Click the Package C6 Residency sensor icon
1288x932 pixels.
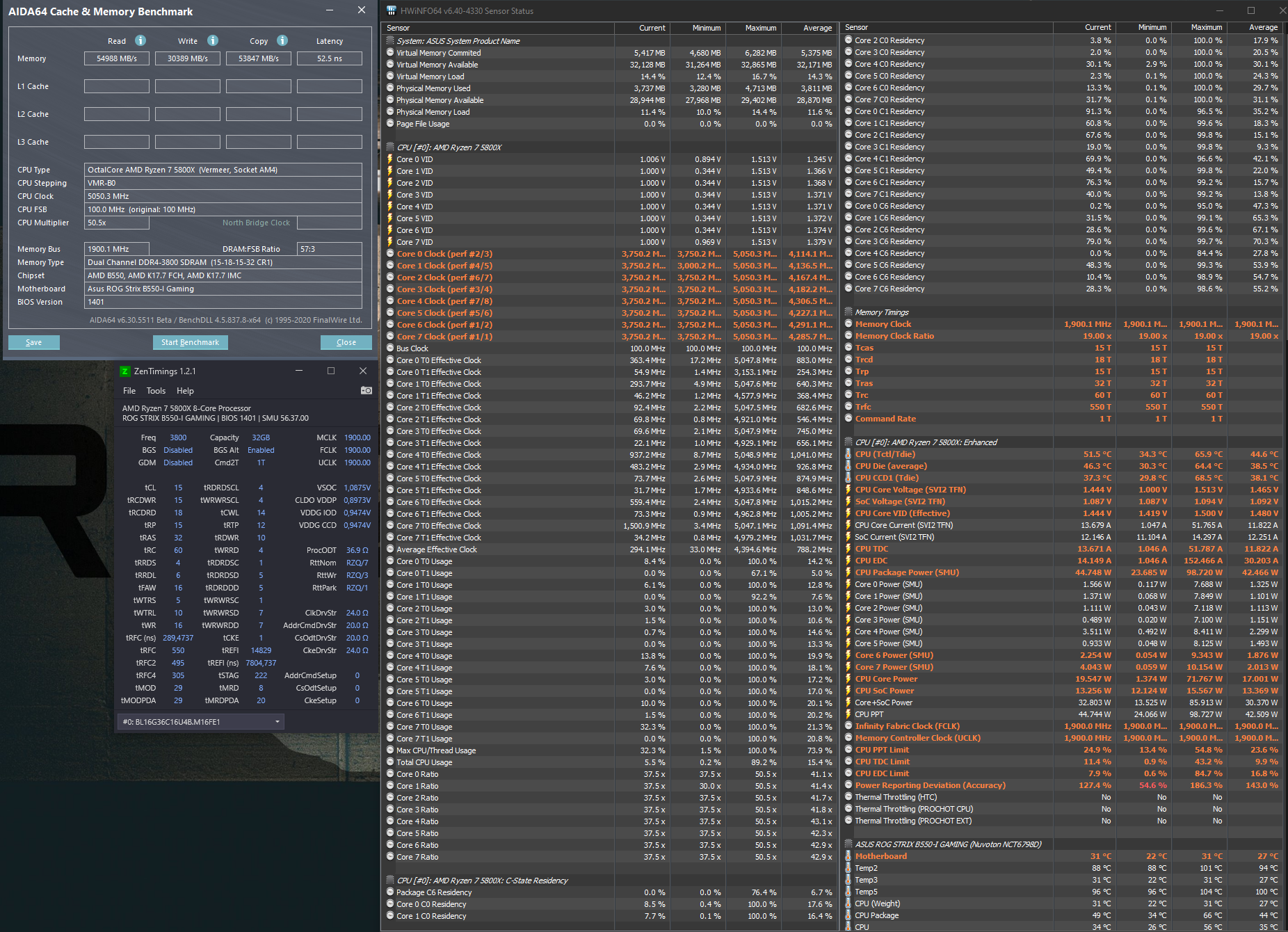(x=390, y=892)
